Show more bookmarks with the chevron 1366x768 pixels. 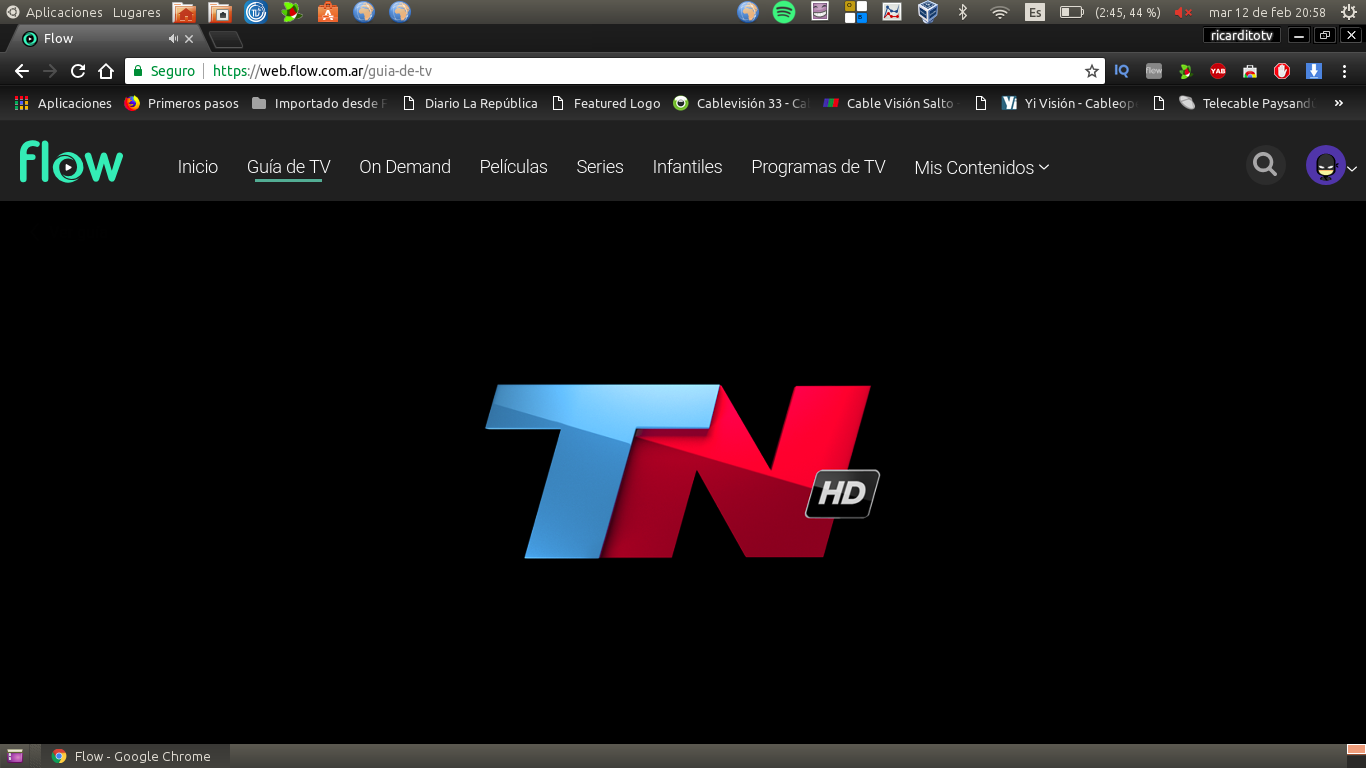point(1339,103)
